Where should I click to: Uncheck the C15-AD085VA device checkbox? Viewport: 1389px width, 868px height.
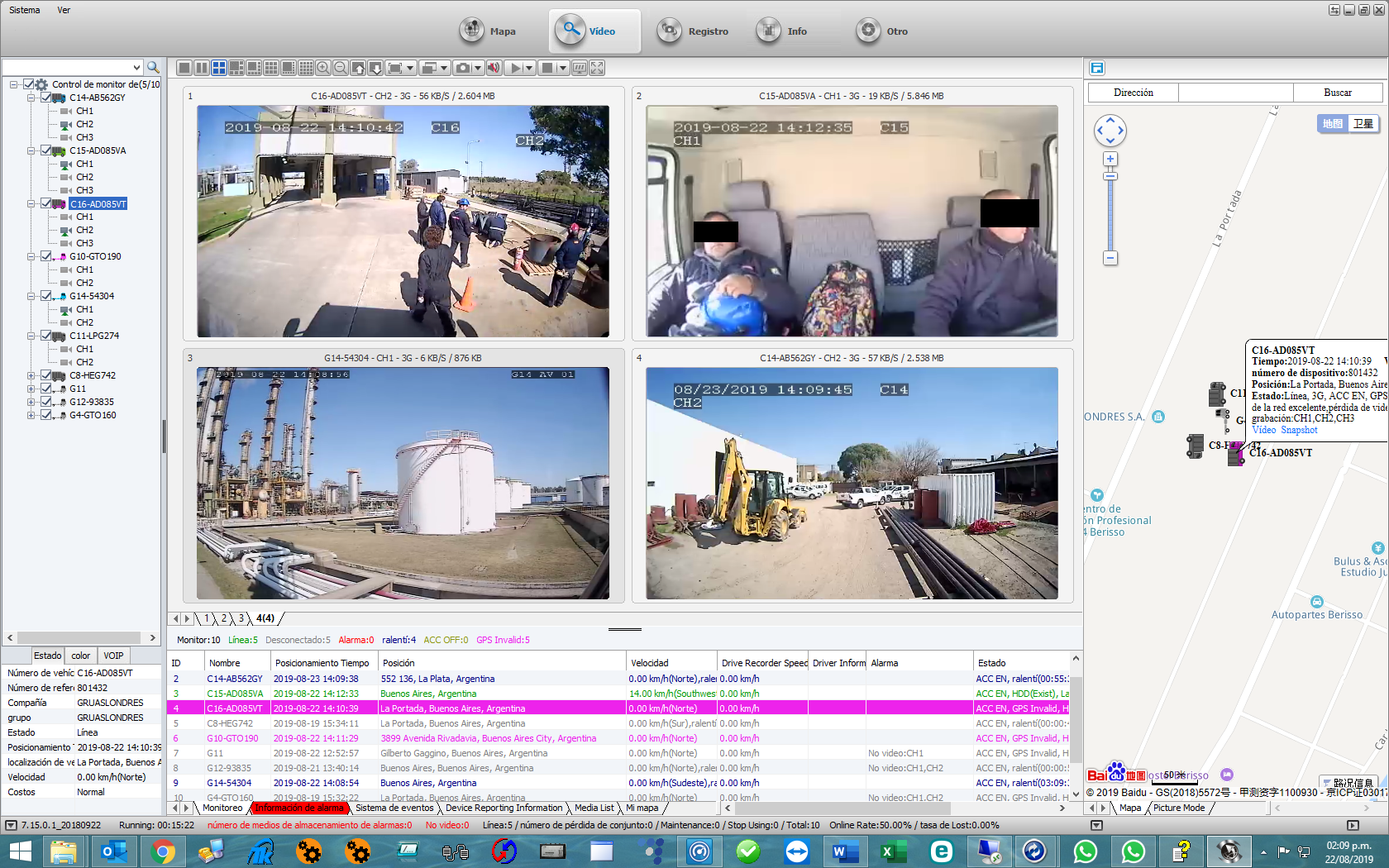tap(46, 150)
